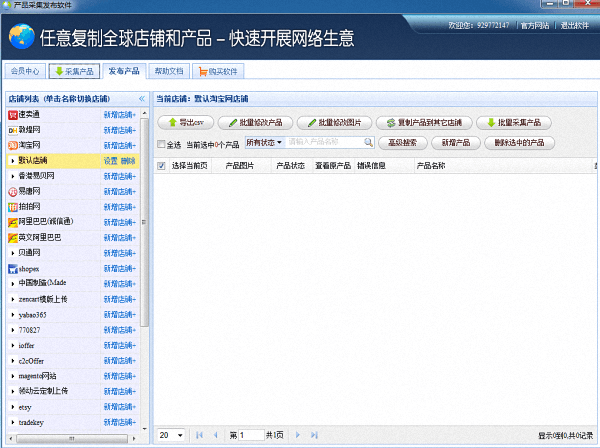Open the 会员中心 tab
Screen dimensions: 600x448
point(25,71)
